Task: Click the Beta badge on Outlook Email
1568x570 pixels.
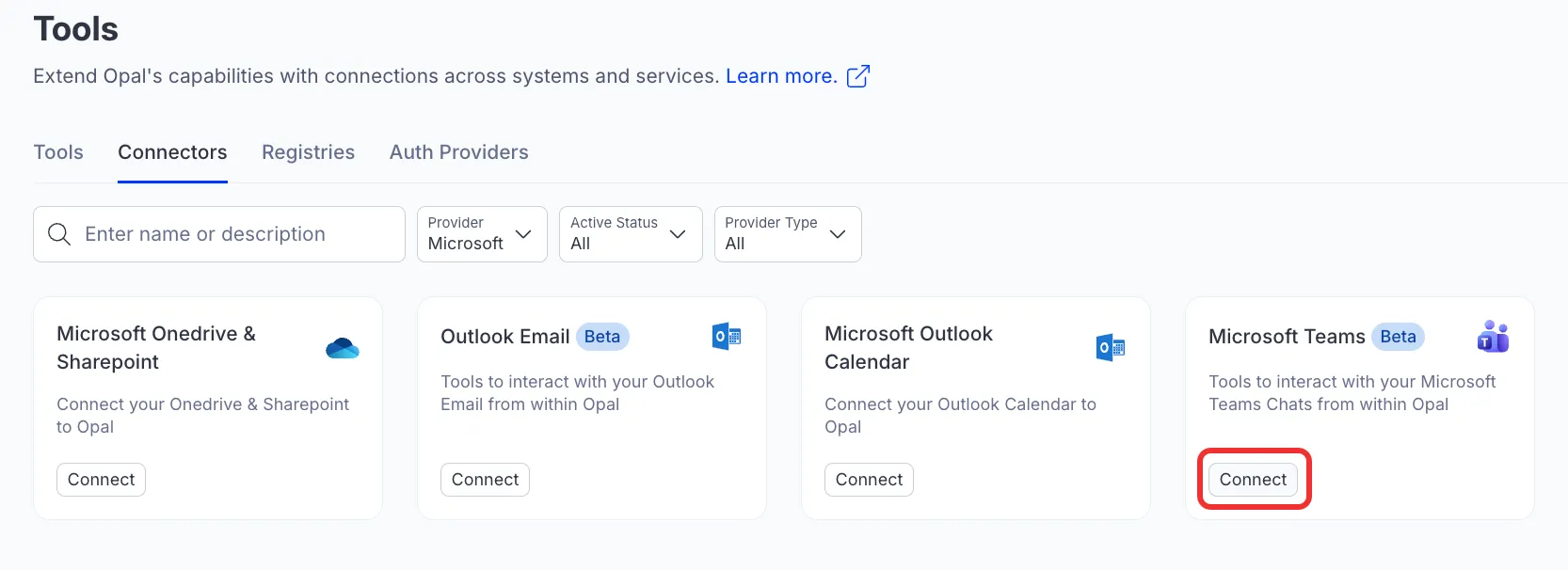Action: pos(602,337)
